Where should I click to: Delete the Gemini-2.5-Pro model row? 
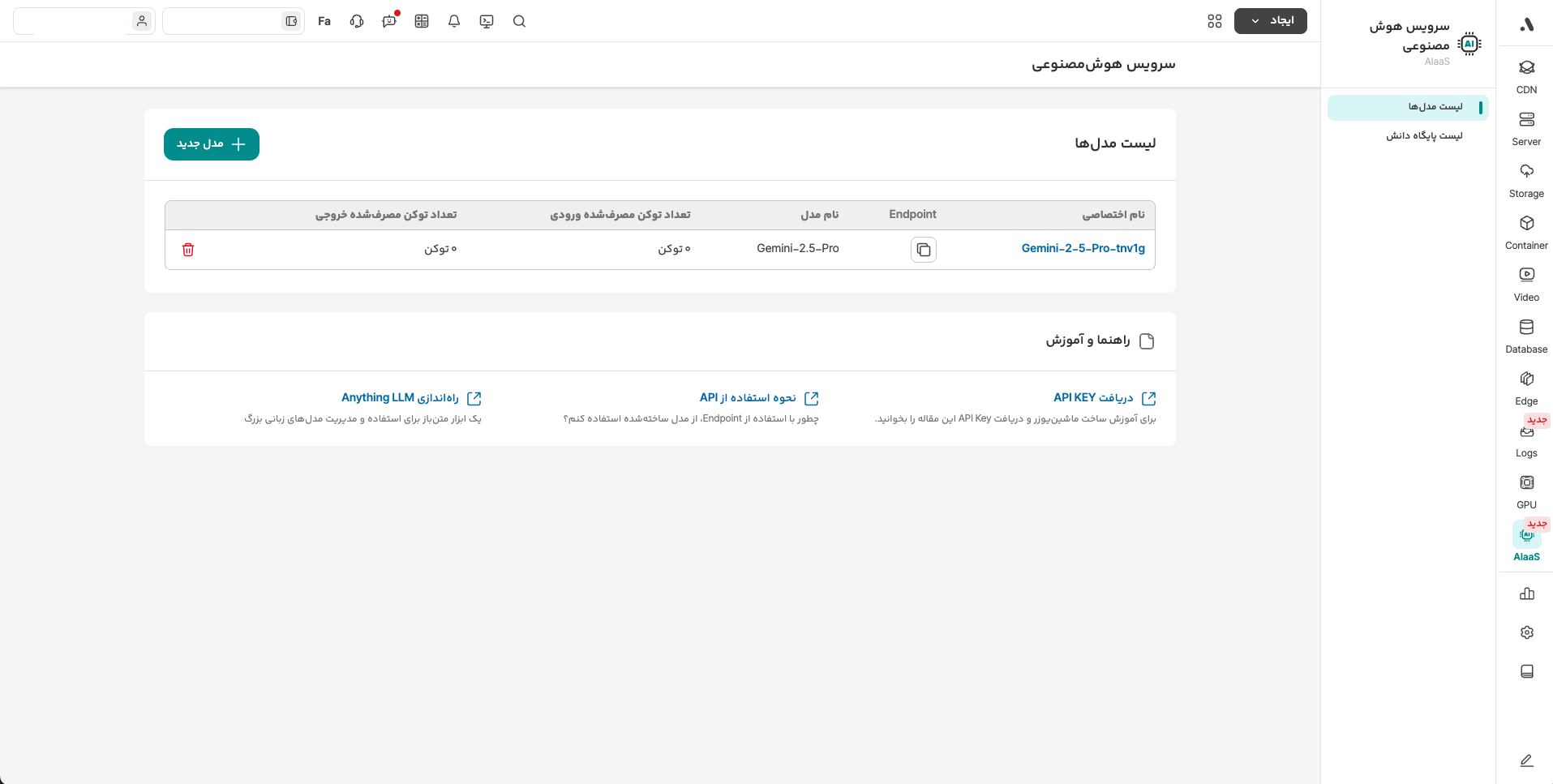(x=188, y=250)
